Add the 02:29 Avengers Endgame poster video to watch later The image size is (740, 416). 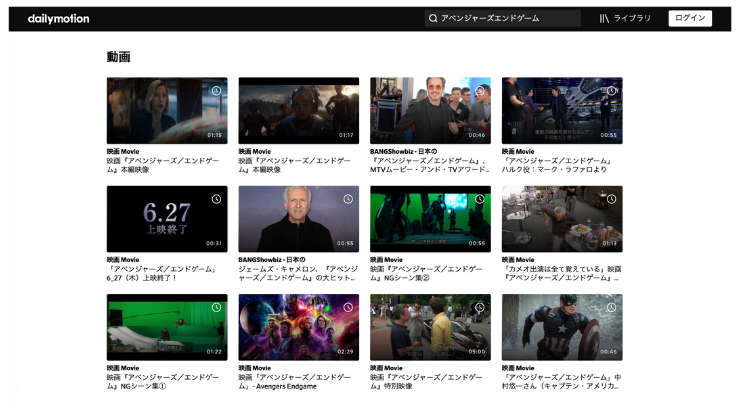coord(348,307)
